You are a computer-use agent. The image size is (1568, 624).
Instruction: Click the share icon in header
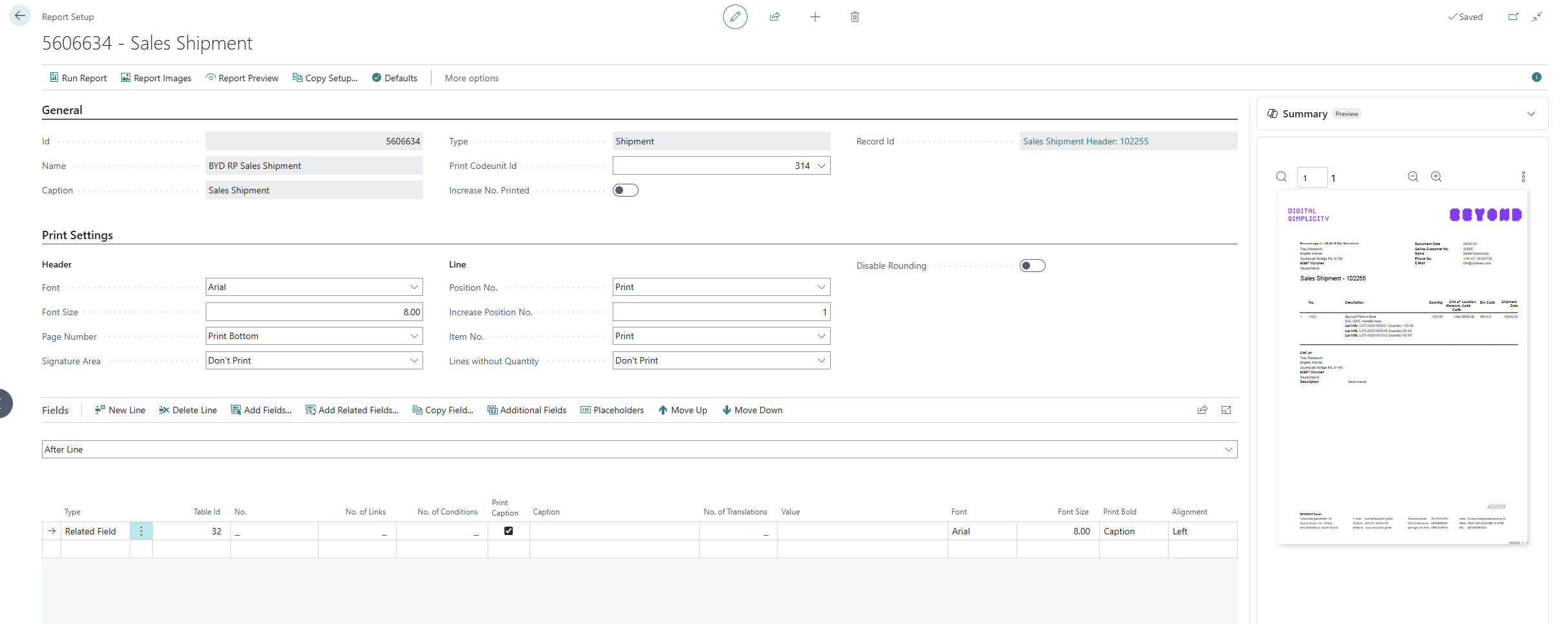[x=775, y=17]
